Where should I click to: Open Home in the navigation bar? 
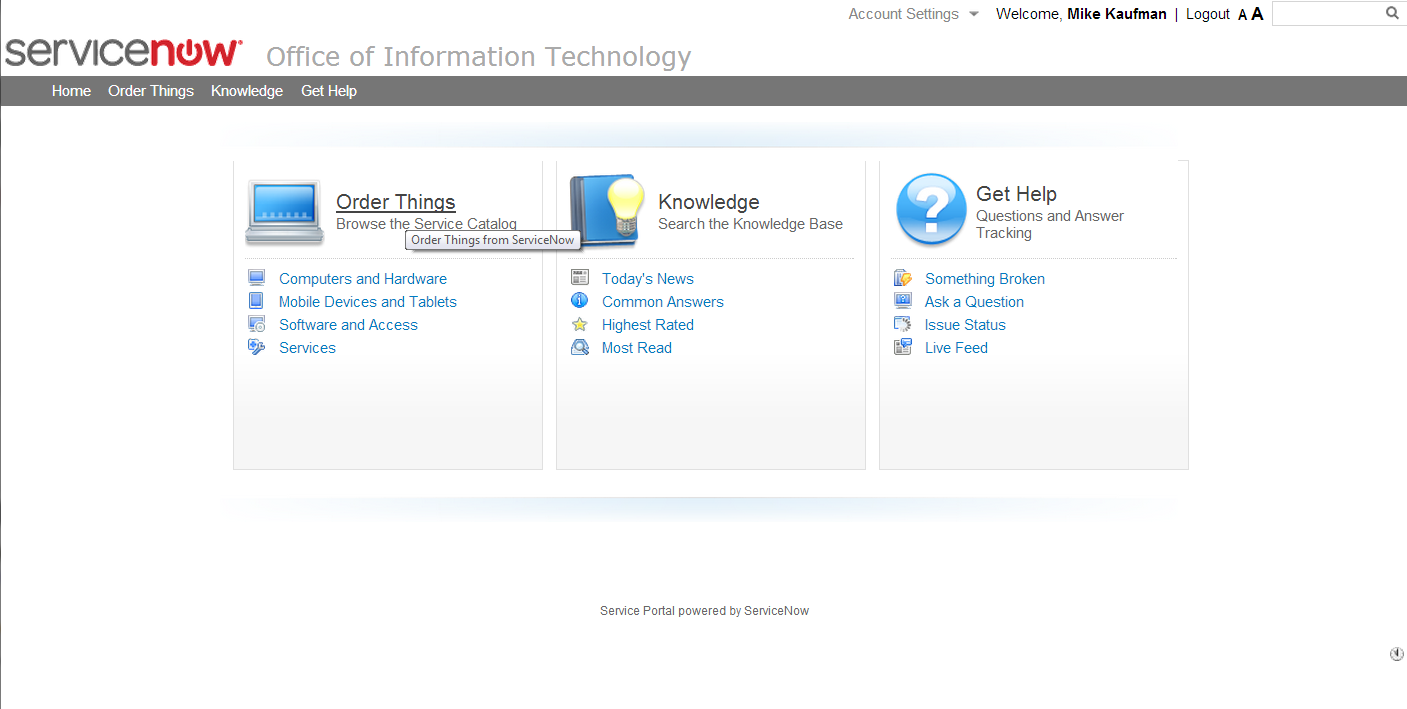pos(71,91)
